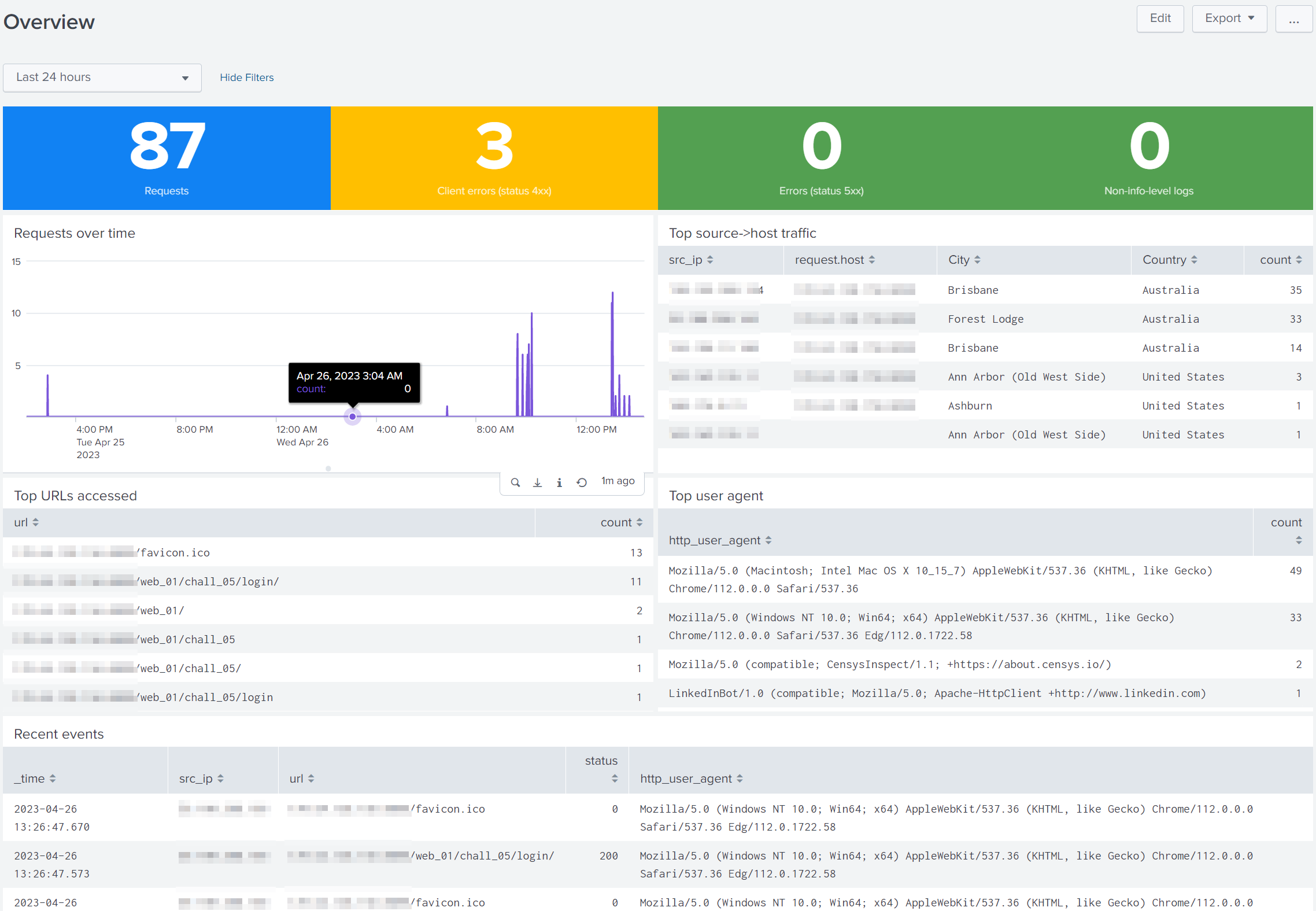Open search magnifier for Requests over time panel

click(515, 482)
